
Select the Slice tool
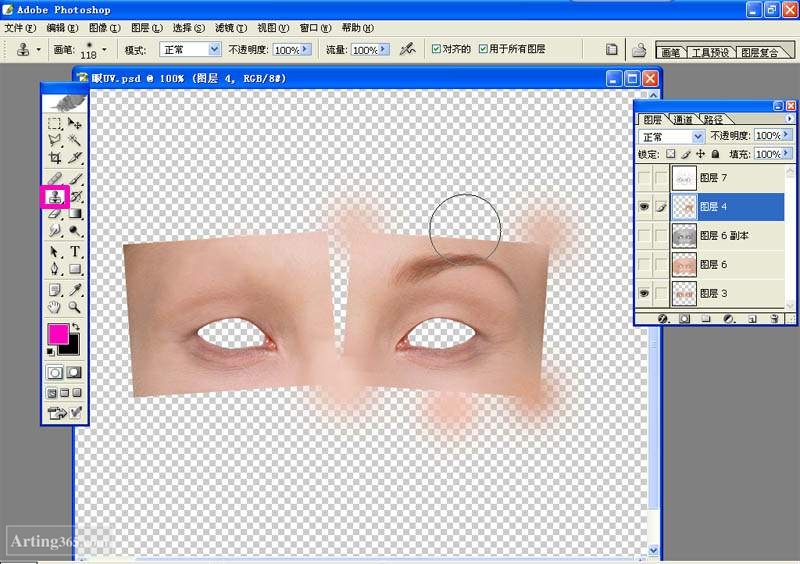pos(74,157)
